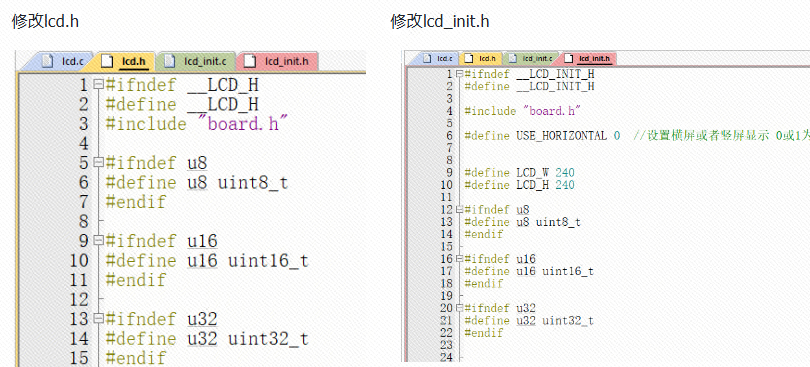Screen dimensions: 810x367
Task: Click lcd_init.c file icon in right editor
Action: [x=512, y=58]
